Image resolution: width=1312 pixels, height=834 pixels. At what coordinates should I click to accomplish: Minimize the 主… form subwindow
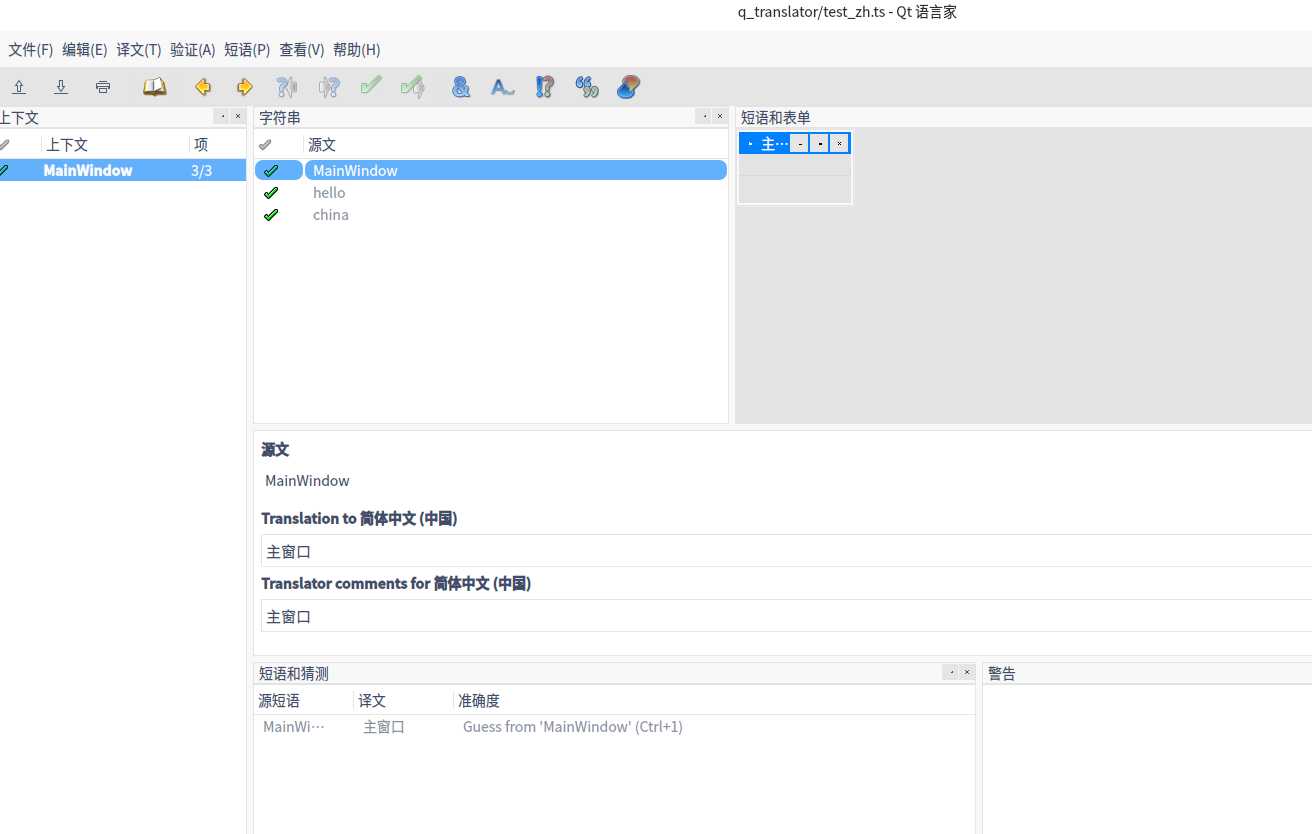pos(800,144)
